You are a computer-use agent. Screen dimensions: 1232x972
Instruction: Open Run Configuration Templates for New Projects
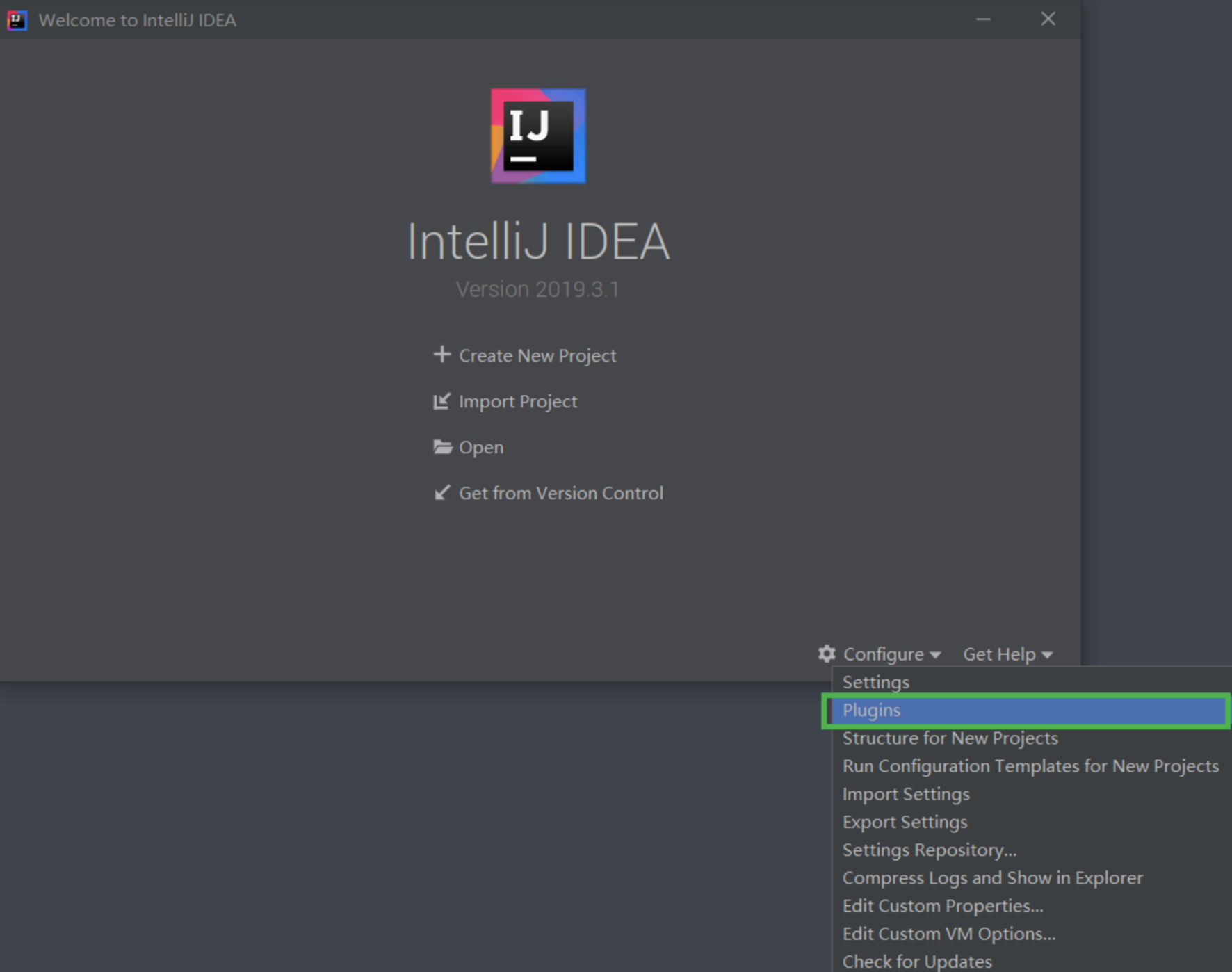(1032, 766)
